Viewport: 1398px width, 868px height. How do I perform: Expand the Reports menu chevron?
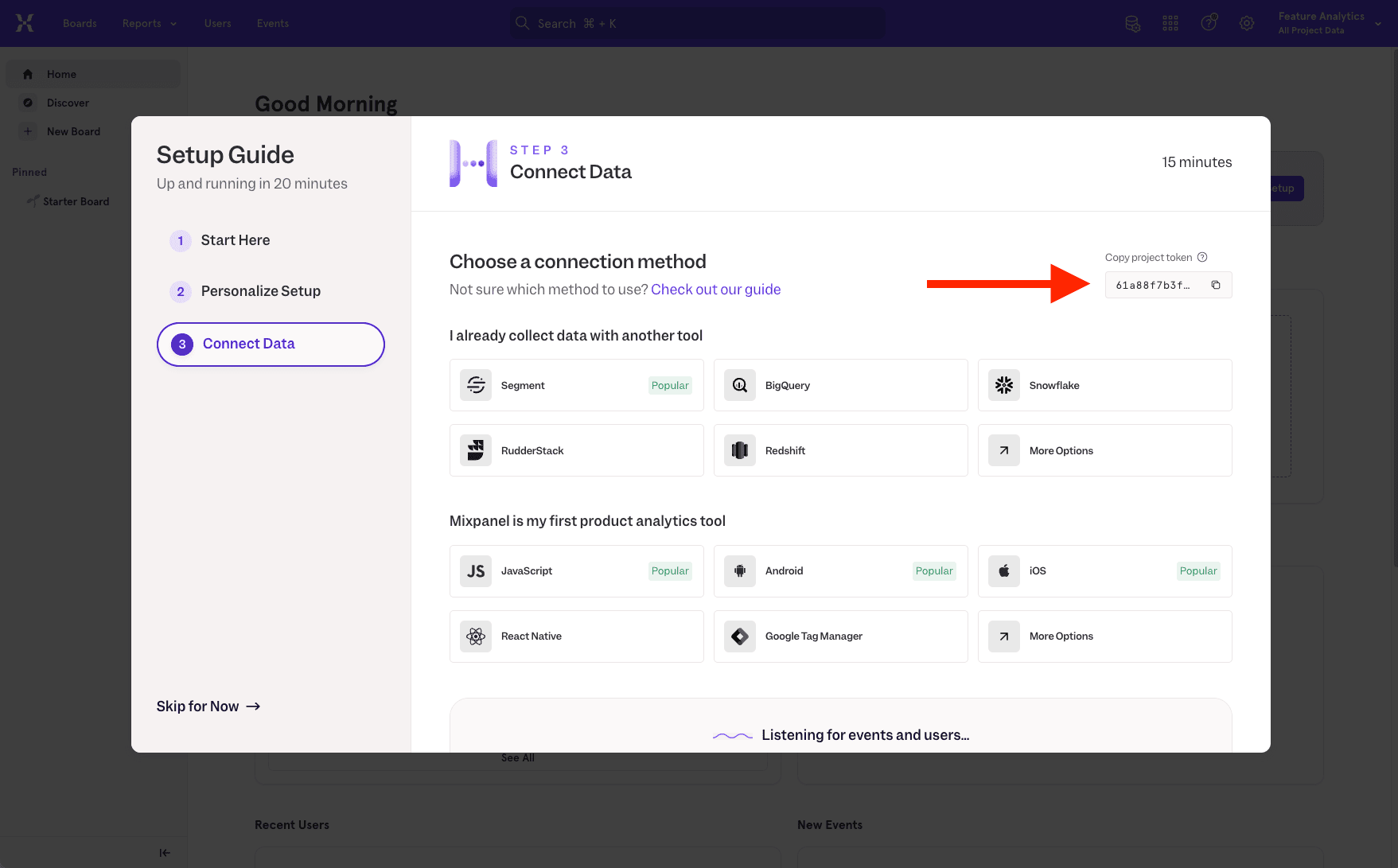pyautogui.click(x=173, y=23)
